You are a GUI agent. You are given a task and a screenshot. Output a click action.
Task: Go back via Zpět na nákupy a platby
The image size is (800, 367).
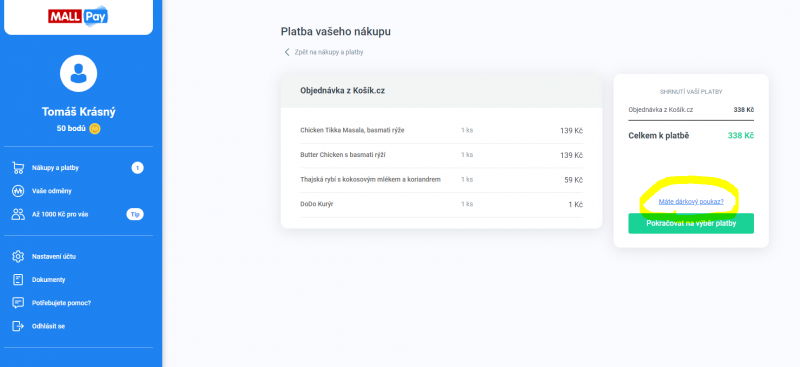pyautogui.click(x=329, y=52)
